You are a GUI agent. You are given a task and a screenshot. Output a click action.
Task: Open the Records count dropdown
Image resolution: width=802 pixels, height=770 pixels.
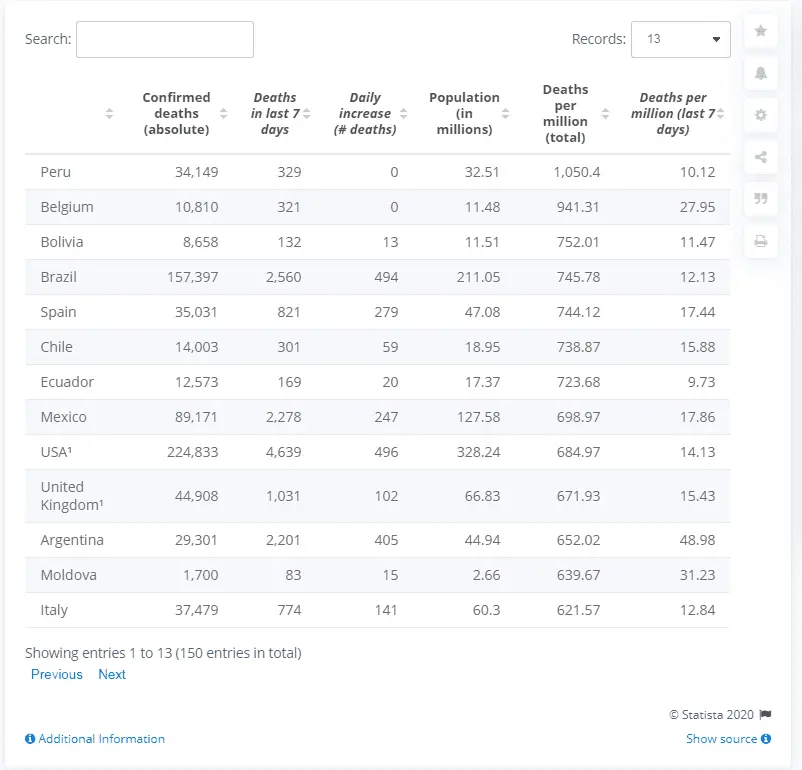(681, 39)
